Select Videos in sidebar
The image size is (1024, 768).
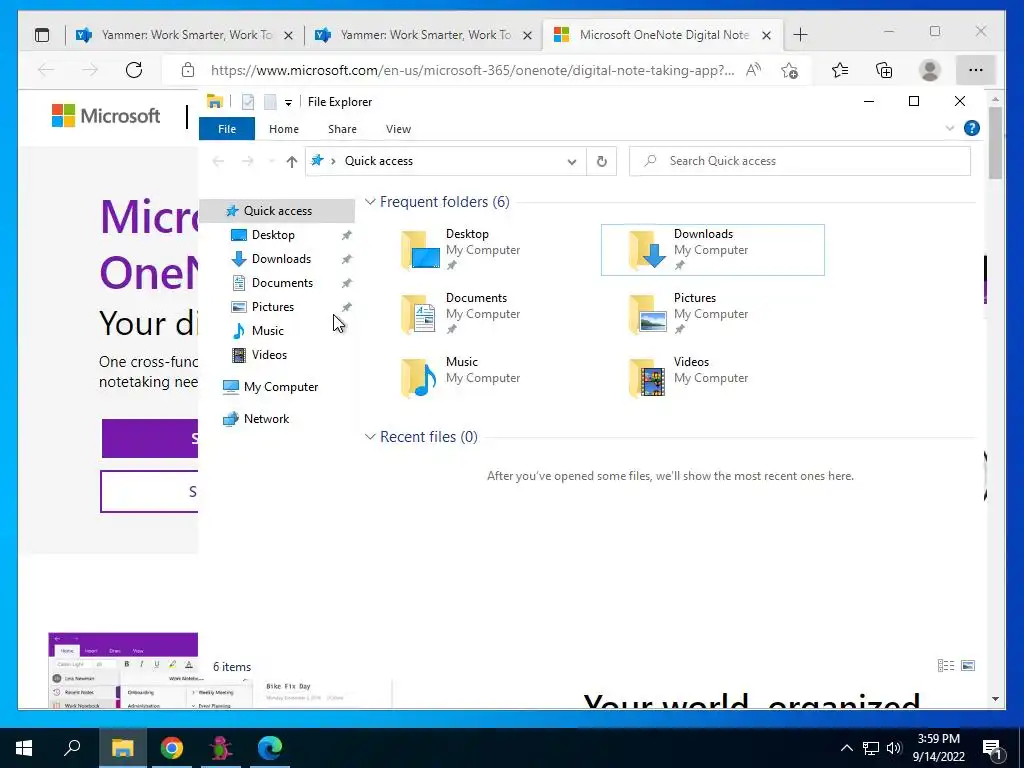pos(269,355)
